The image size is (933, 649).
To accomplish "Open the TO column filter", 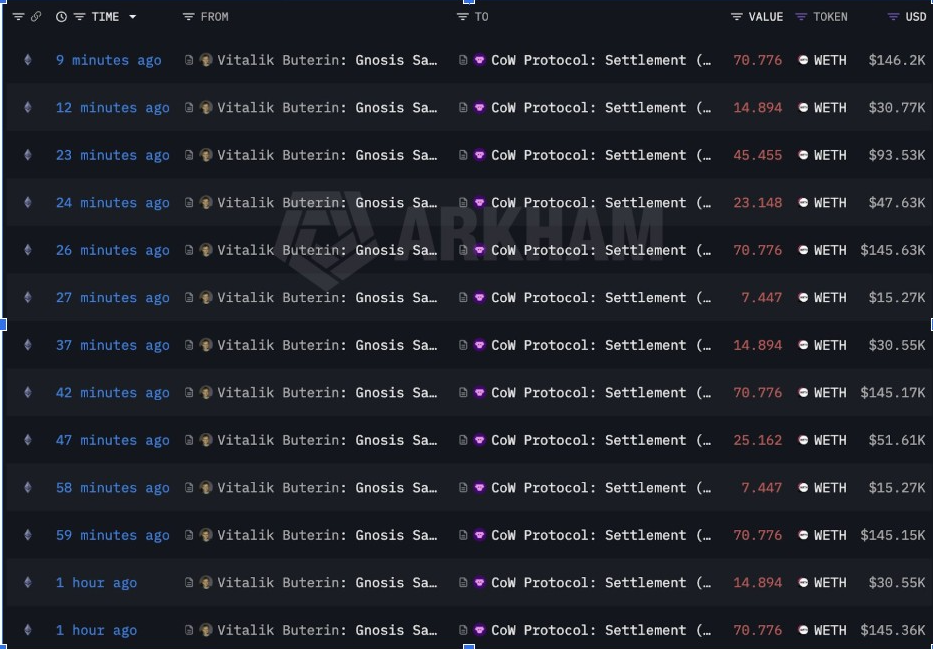I will [462, 17].
